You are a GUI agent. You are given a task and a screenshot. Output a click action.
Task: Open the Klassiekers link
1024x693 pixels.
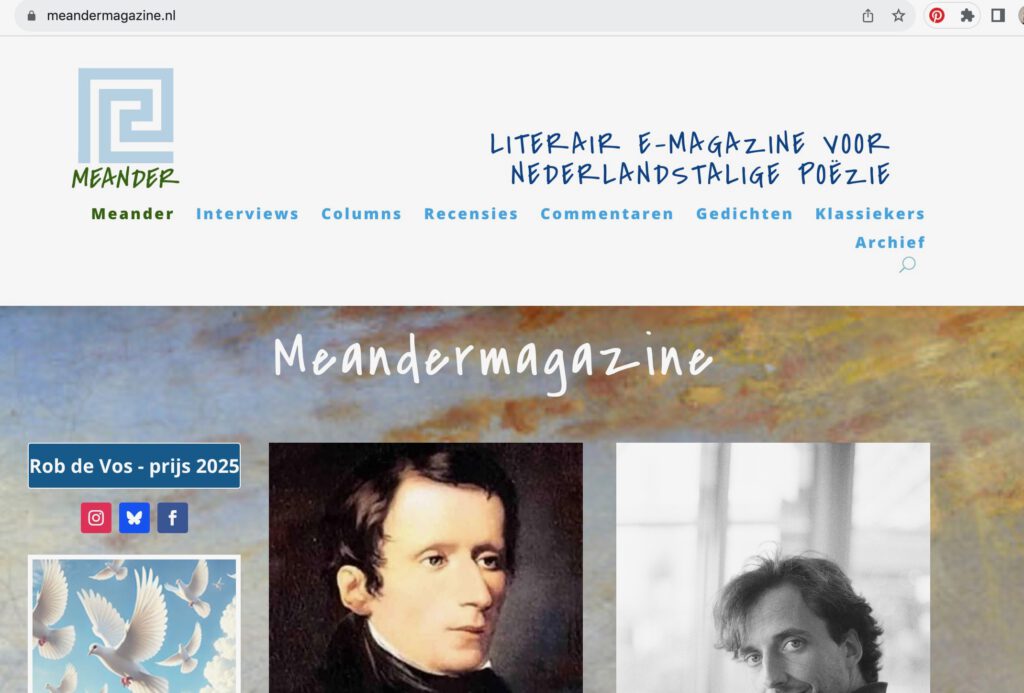870,214
